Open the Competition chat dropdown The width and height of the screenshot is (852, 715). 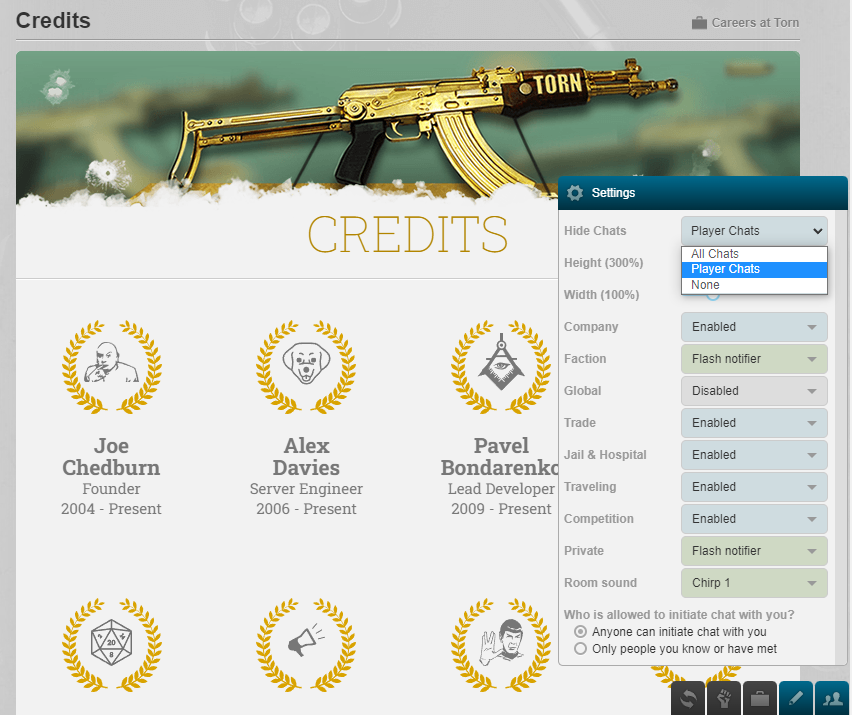tap(754, 519)
